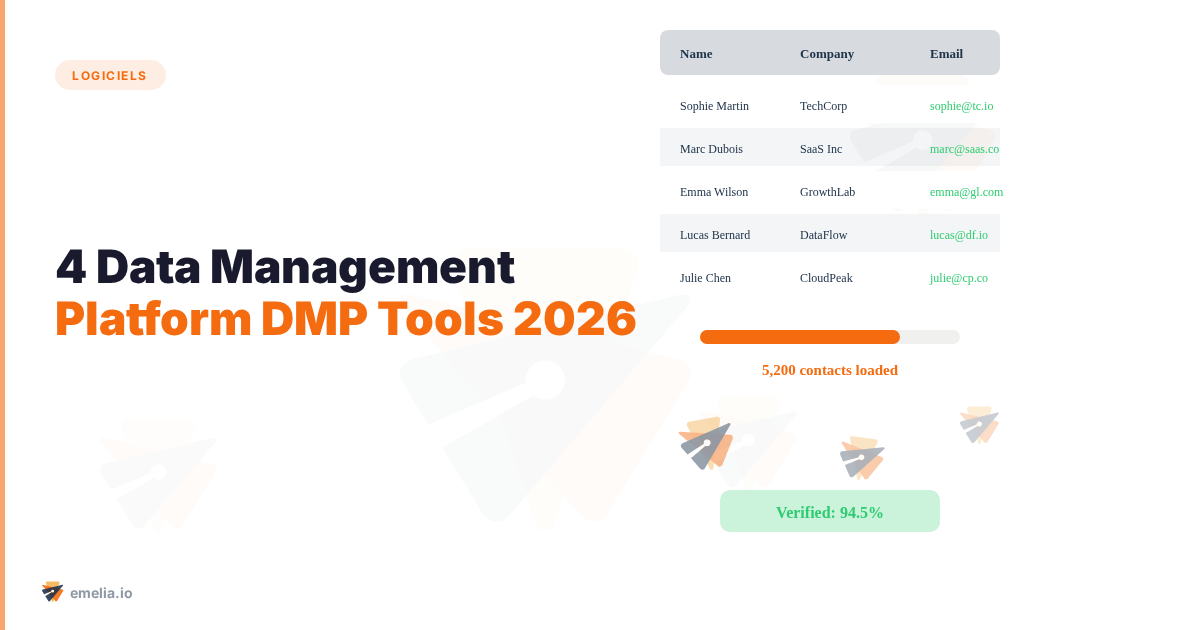Click the orange contacts loading progress bar

800,336
